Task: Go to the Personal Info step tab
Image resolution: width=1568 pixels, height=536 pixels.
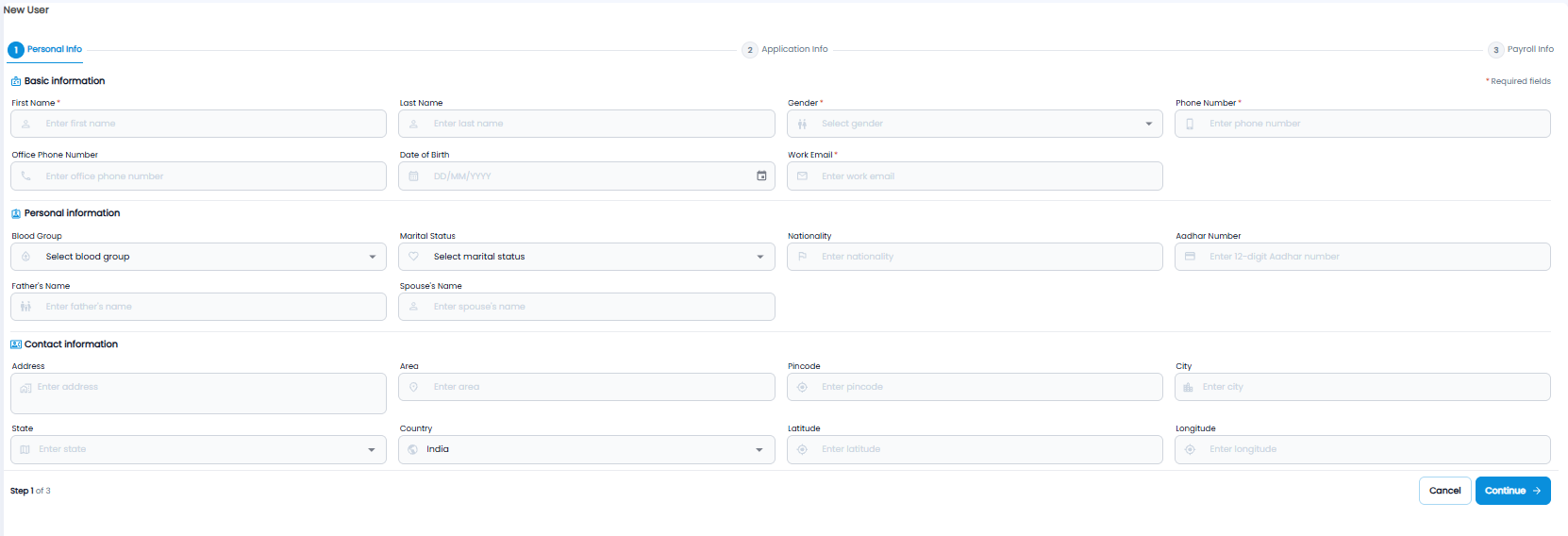Action: point(45,49)
